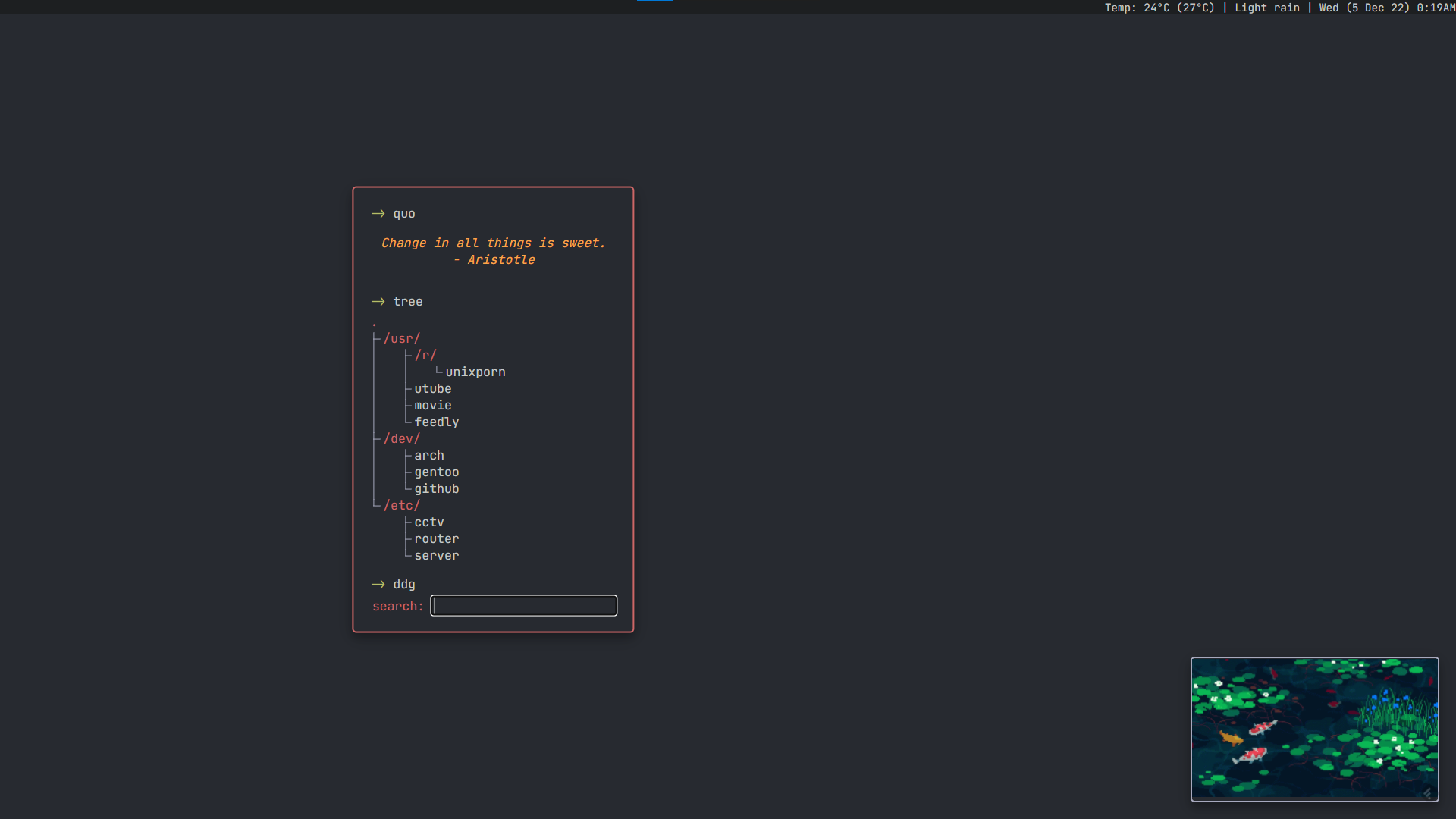Open the movie link

tap(432, 405)
